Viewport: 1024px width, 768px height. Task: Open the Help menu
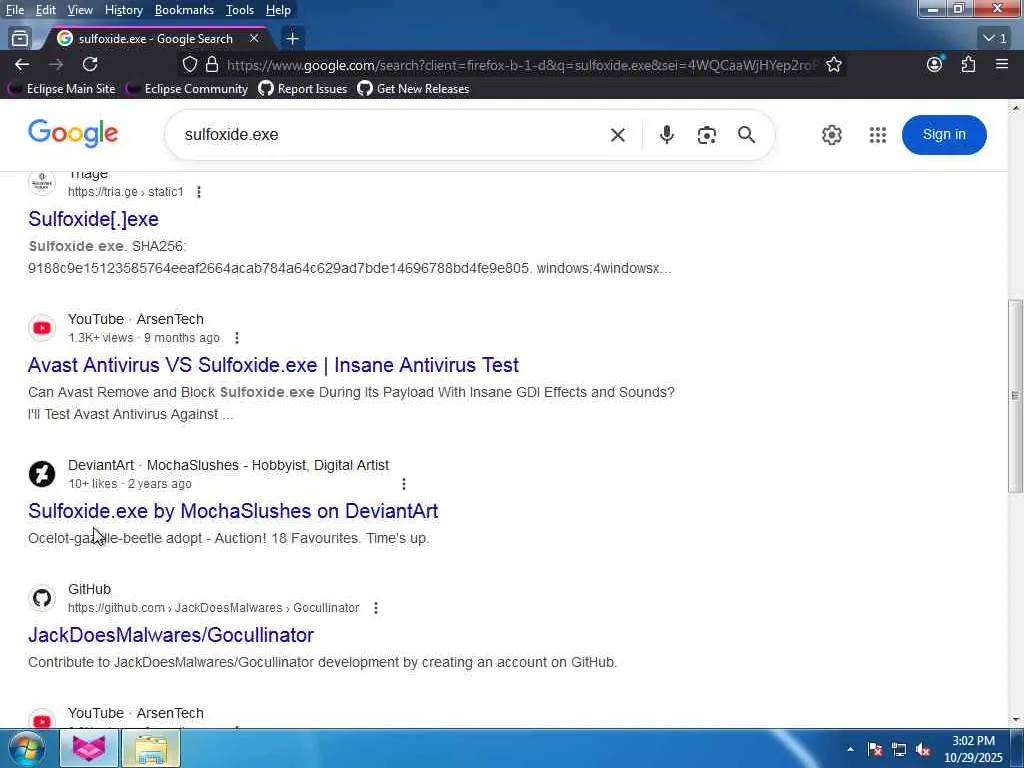pyautogui.click(x=278, y=10)
